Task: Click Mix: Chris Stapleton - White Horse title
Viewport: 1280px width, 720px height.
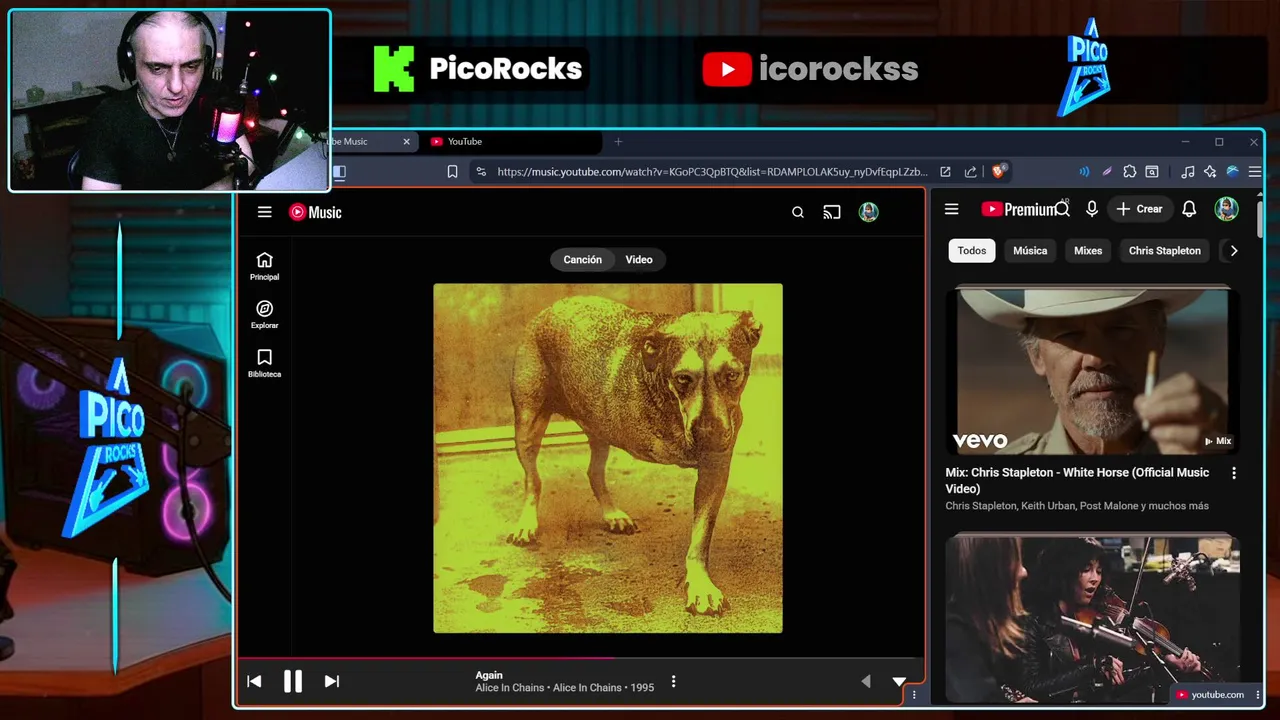Action: coord(1078,480)
